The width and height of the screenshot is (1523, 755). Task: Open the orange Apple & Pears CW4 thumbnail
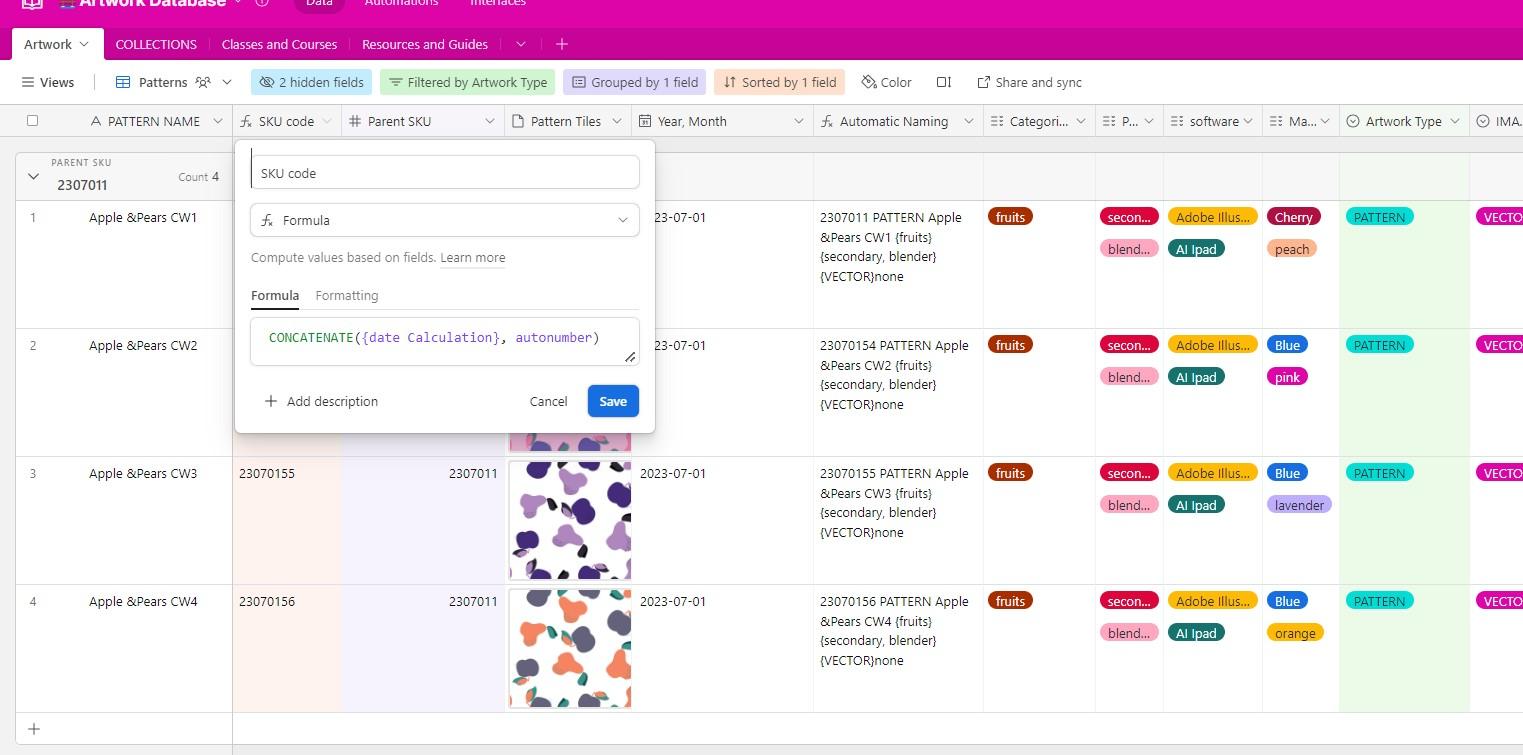tap(570, 648)
